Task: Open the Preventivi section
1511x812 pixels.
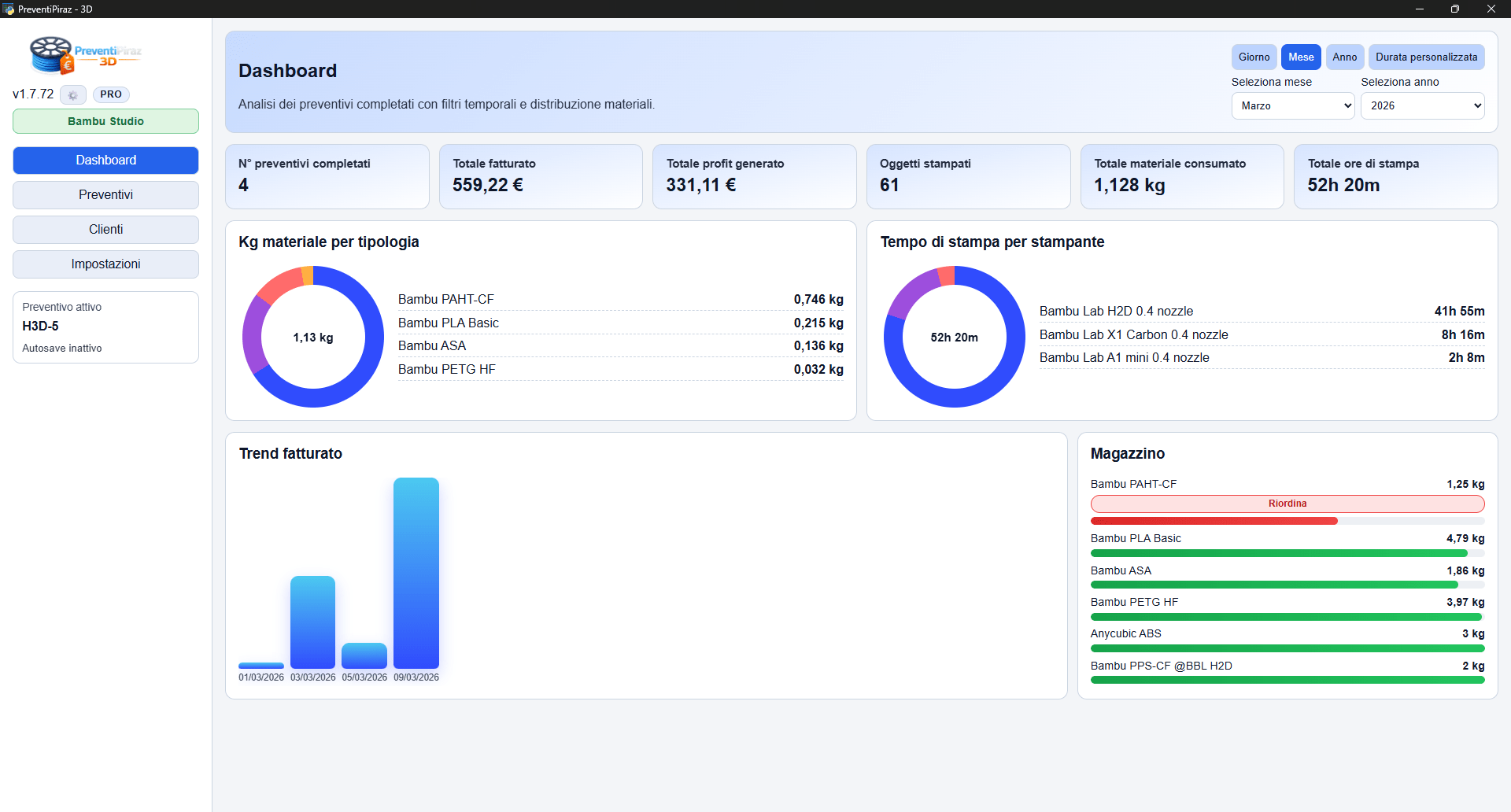Action: [x=105, y=195]
